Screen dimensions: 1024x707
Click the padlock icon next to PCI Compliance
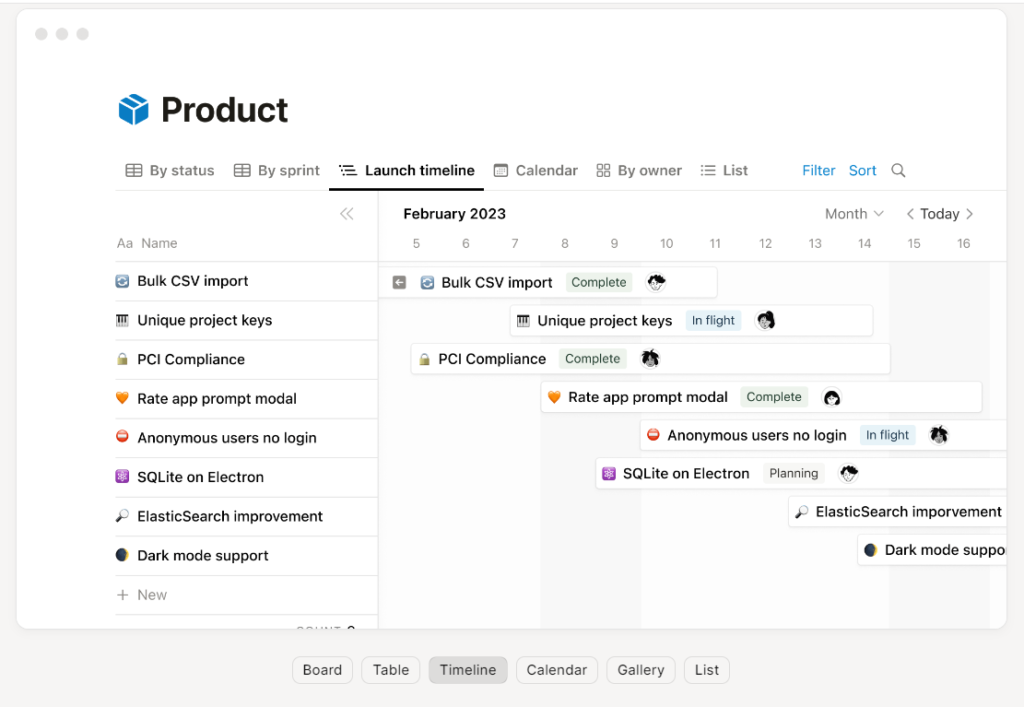(122, 359)
